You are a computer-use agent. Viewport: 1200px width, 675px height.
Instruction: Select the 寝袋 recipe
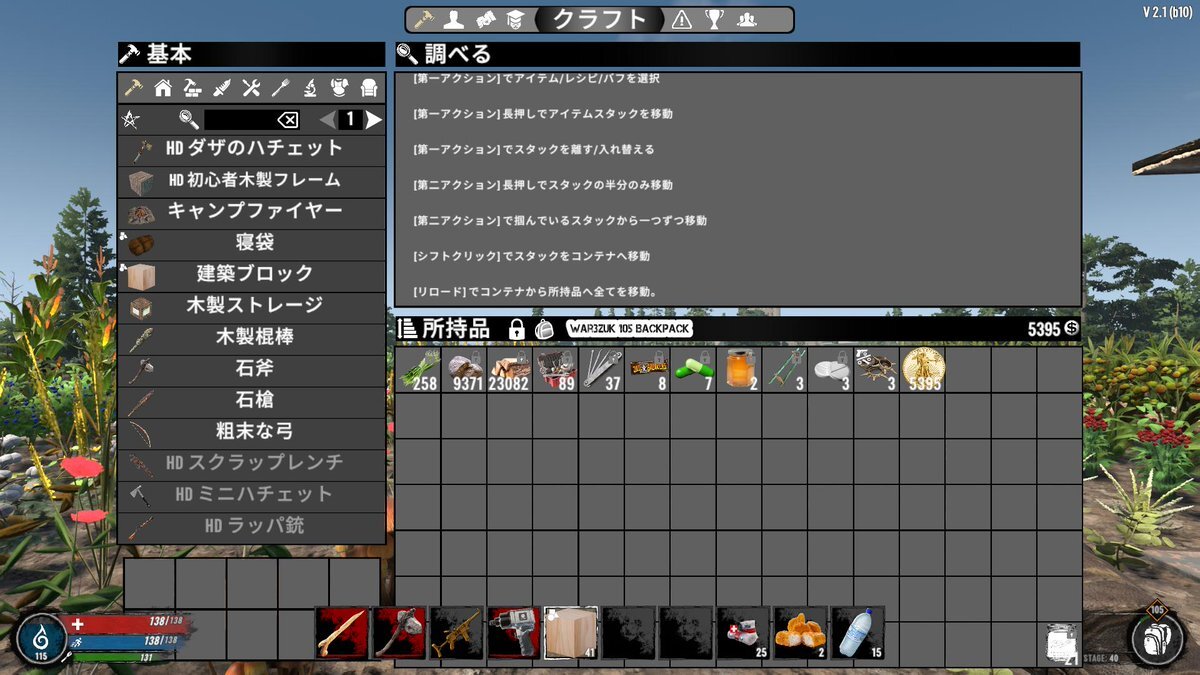[x=251, y=243]
